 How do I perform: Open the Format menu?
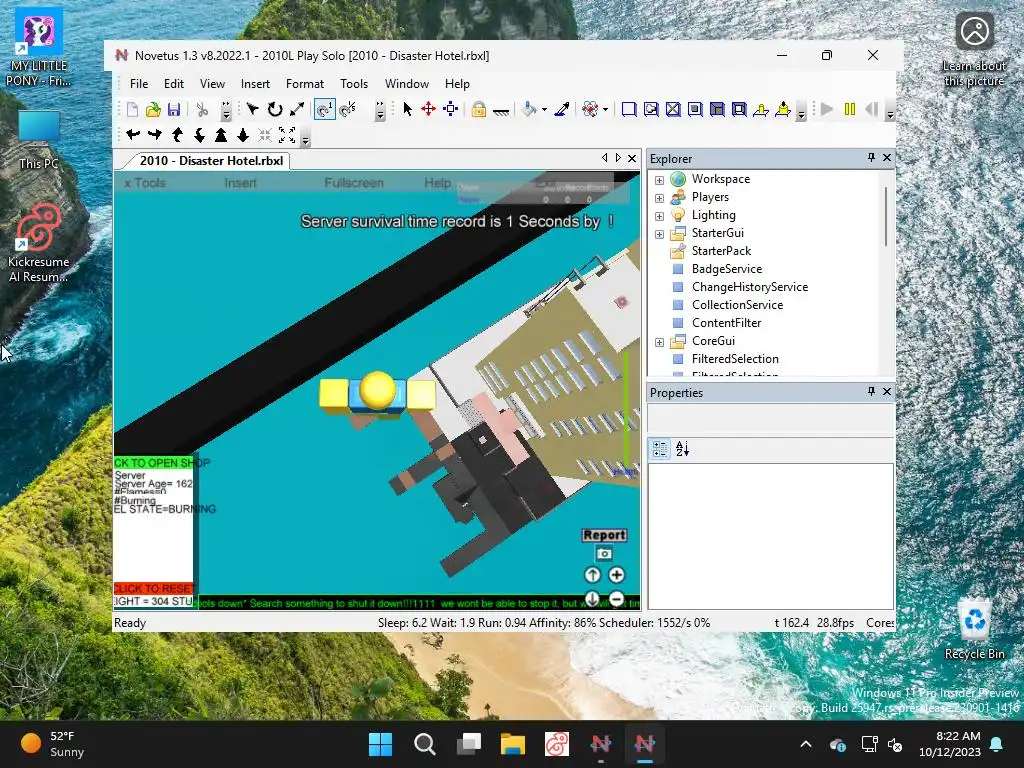pyautogui.click(x=305, y=84)
